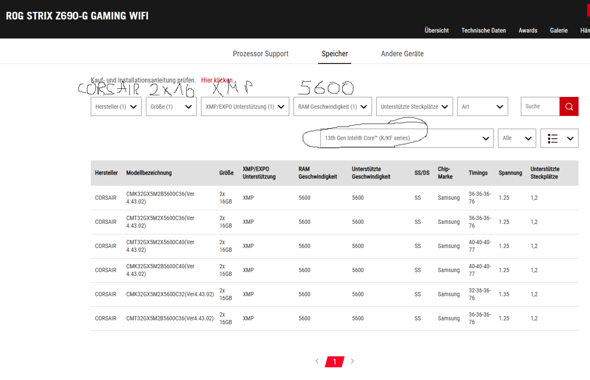Click page 1 pagination button
The width and height of the screenshot is (590, 380).
point(335,362)
